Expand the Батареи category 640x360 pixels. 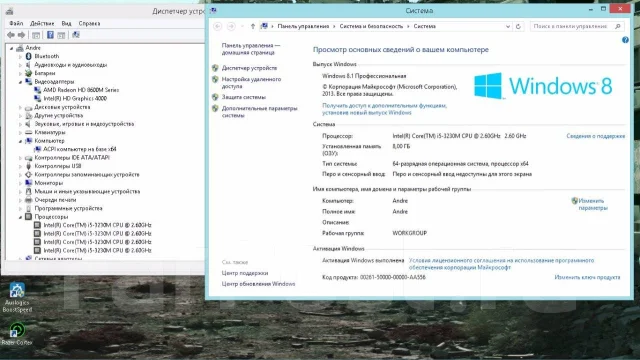(20, 73)
